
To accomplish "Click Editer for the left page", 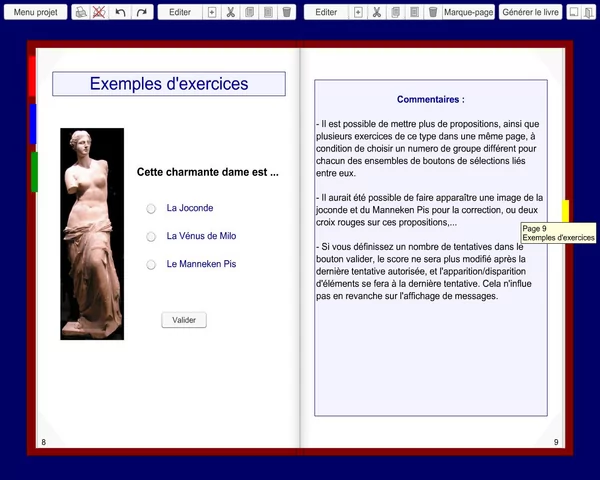I will click(x=180, y=12).
